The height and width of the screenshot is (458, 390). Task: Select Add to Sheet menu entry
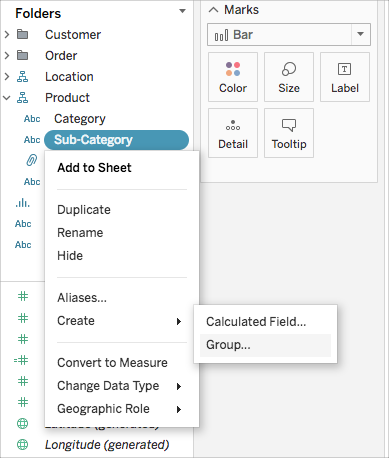pos(94,168)
